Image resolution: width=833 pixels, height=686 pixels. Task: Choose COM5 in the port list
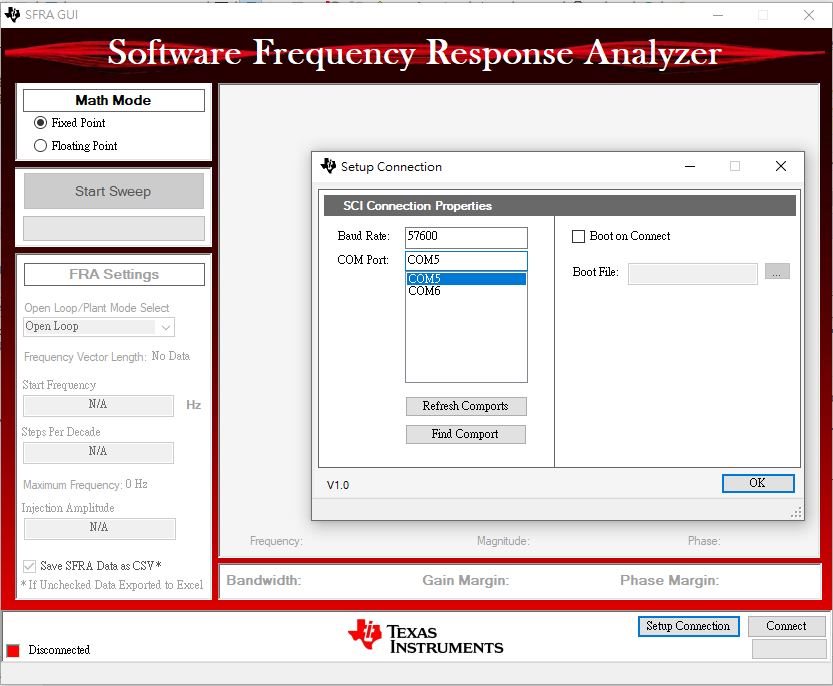coord(466,278)
